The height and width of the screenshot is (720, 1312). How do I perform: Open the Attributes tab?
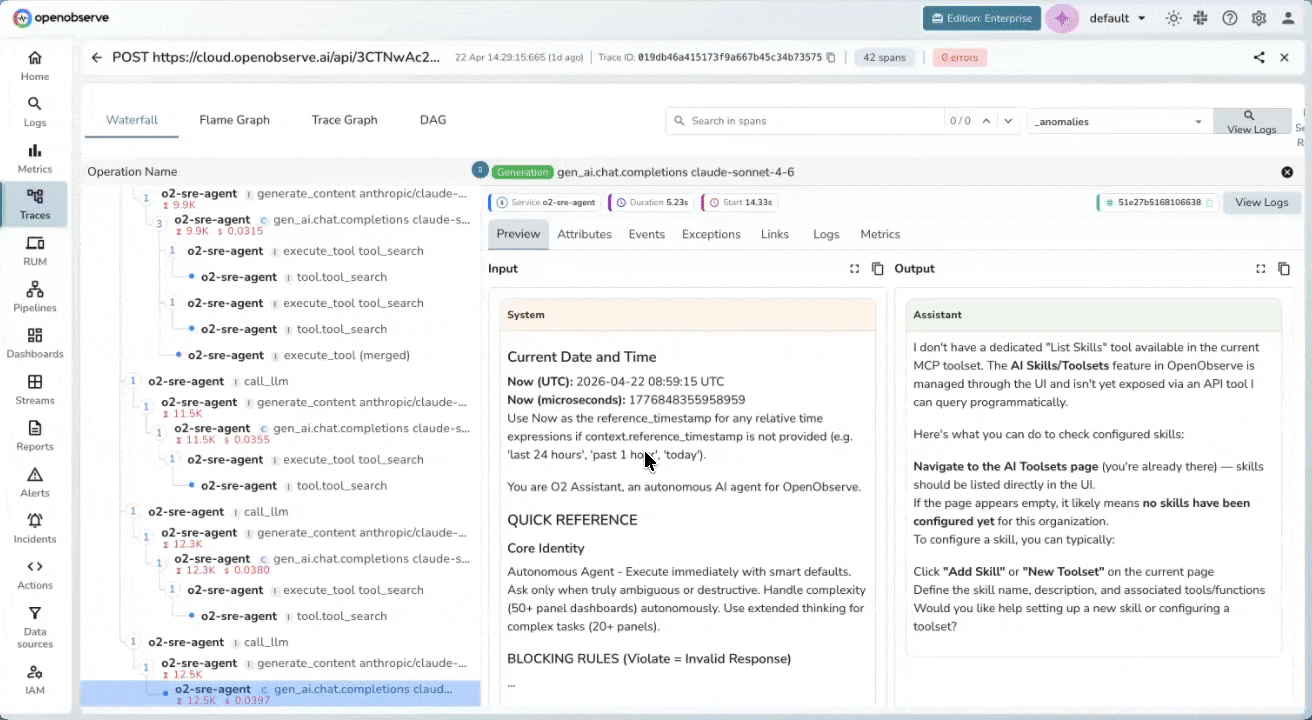pyautogui.click(x=584, y=234)
